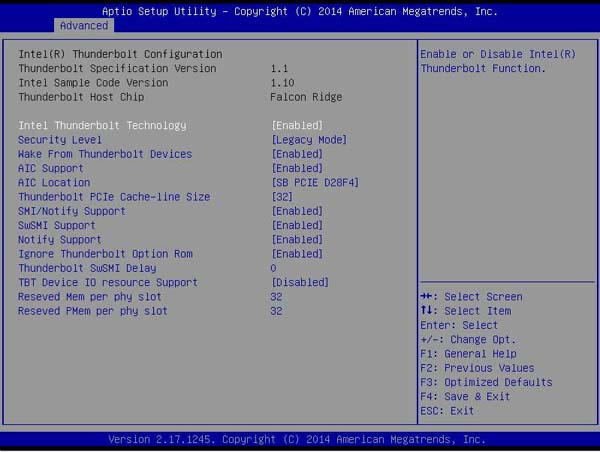Select Wake From Thunderbolt Devices option
The width and height of the screenshot is (600, 452).
click(x=105, y=154)
